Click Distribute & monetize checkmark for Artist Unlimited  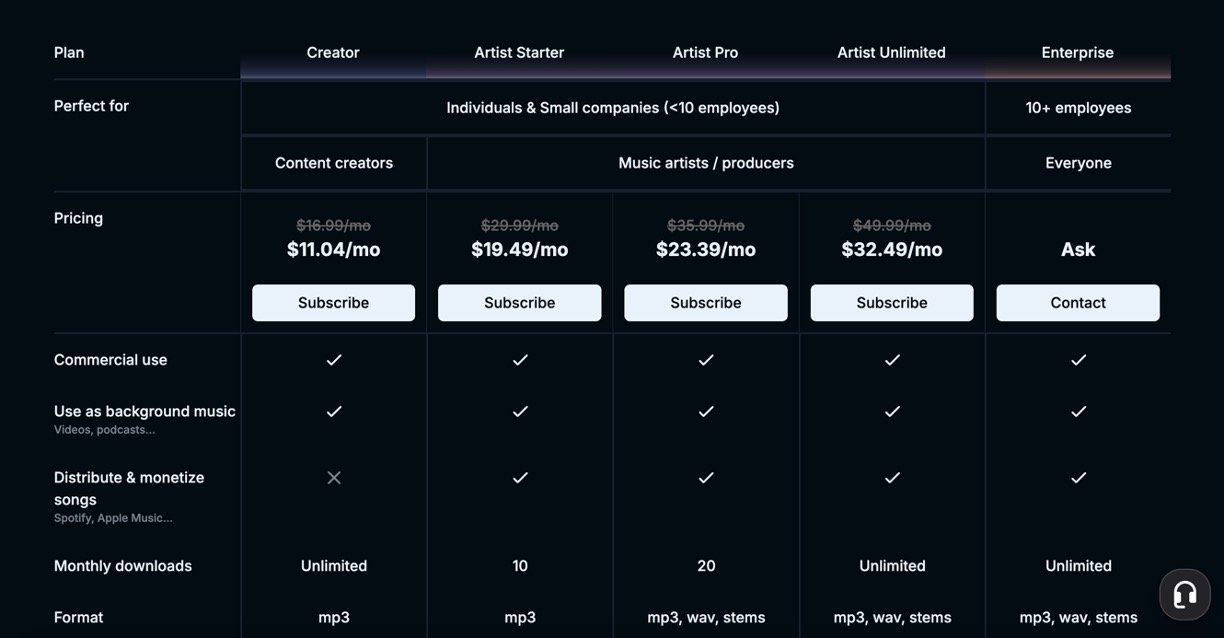892,478
